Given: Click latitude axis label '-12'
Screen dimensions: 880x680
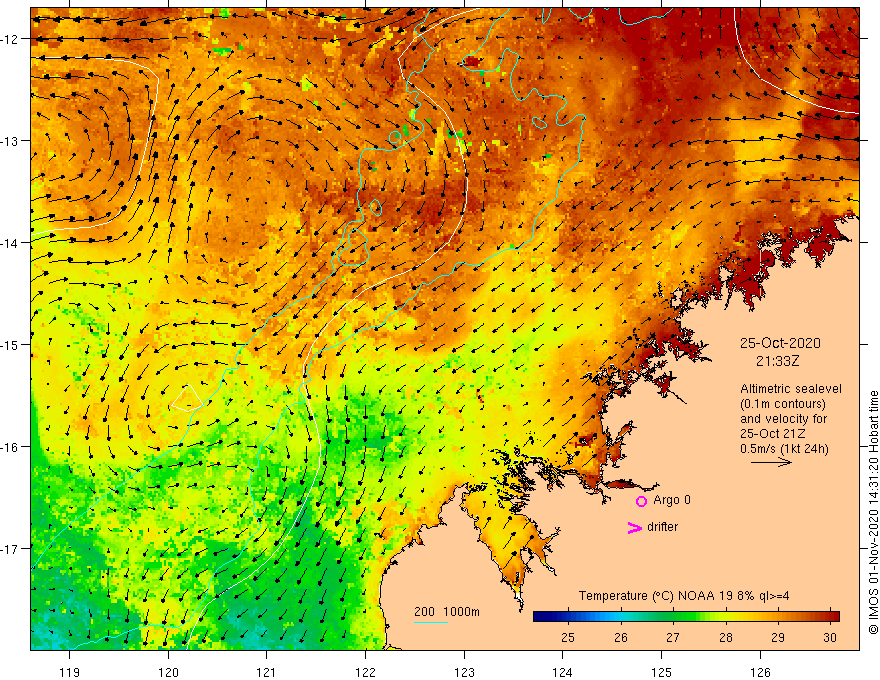Looking at the screenshot, I should click(10, 39).
